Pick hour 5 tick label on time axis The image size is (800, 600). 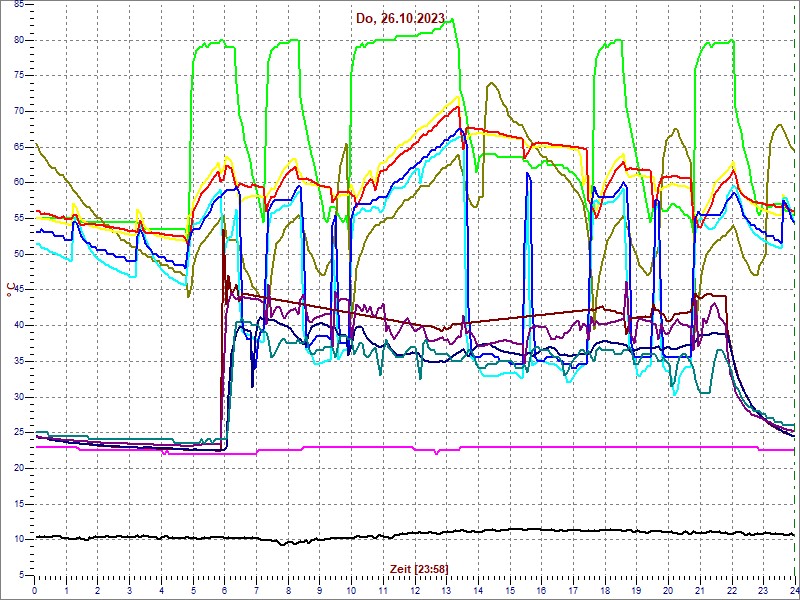pos(193,590)
